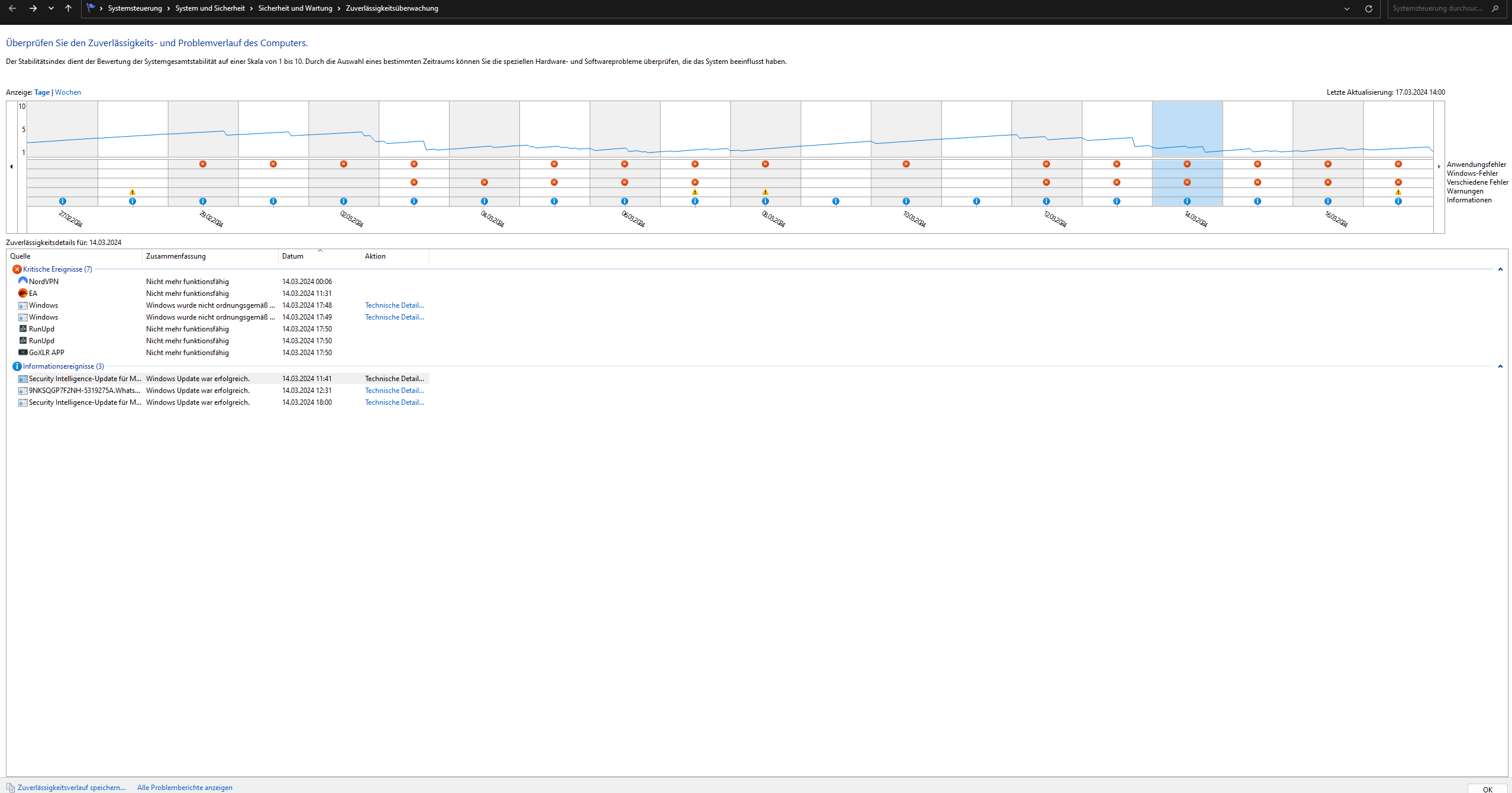
Task: Open address bar history dropdown
Action: (x=1347, y=8)
